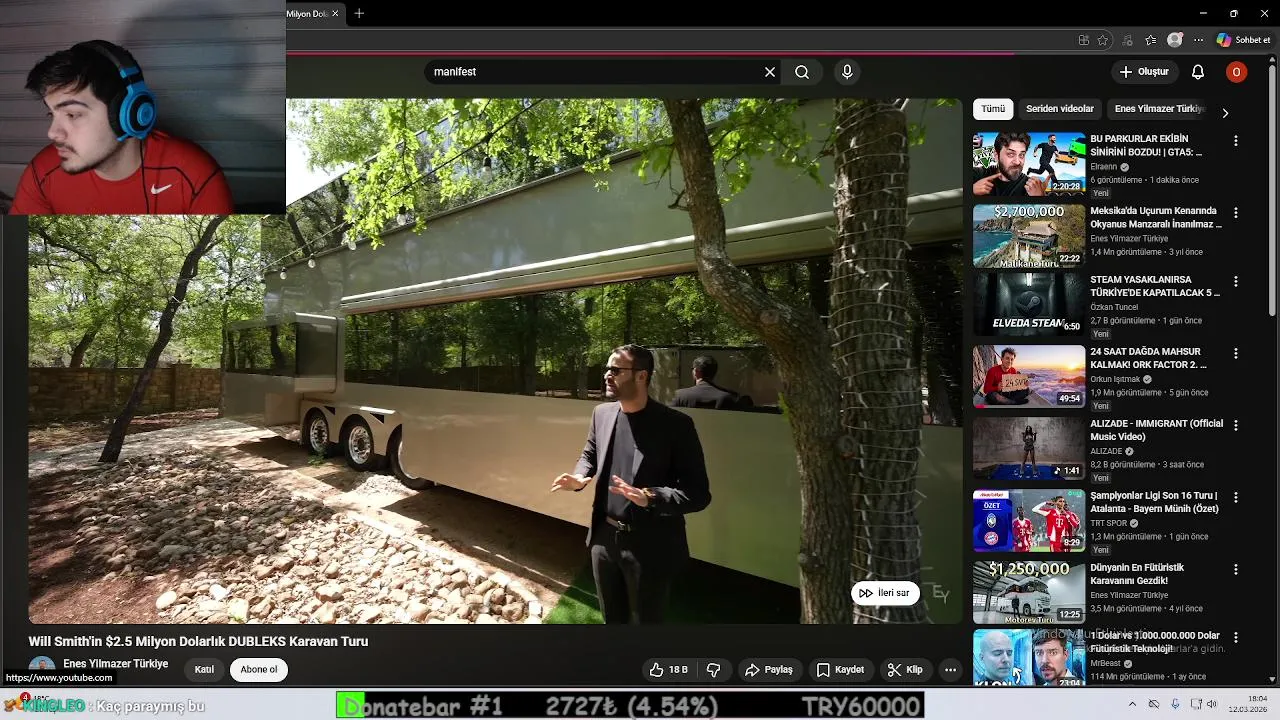Viewport: 1280px width, 720px height.
Task: Open the $1,250,000 caravan thumbnail
Action: 1029,592
